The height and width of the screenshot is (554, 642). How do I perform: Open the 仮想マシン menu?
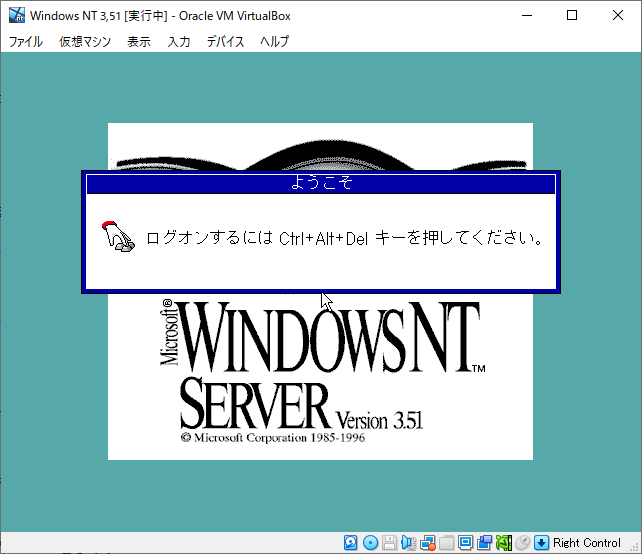point(85,41)
